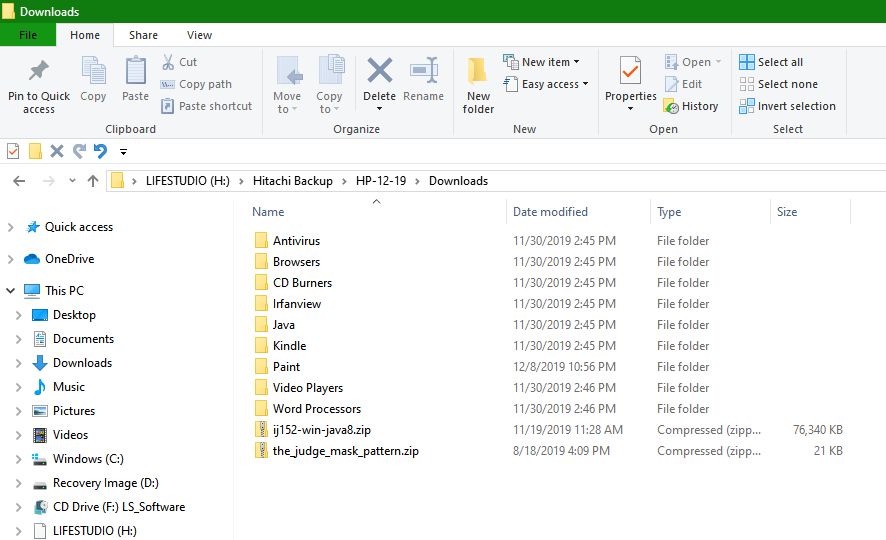Click the Cut scissors icon

pos(168,62)
